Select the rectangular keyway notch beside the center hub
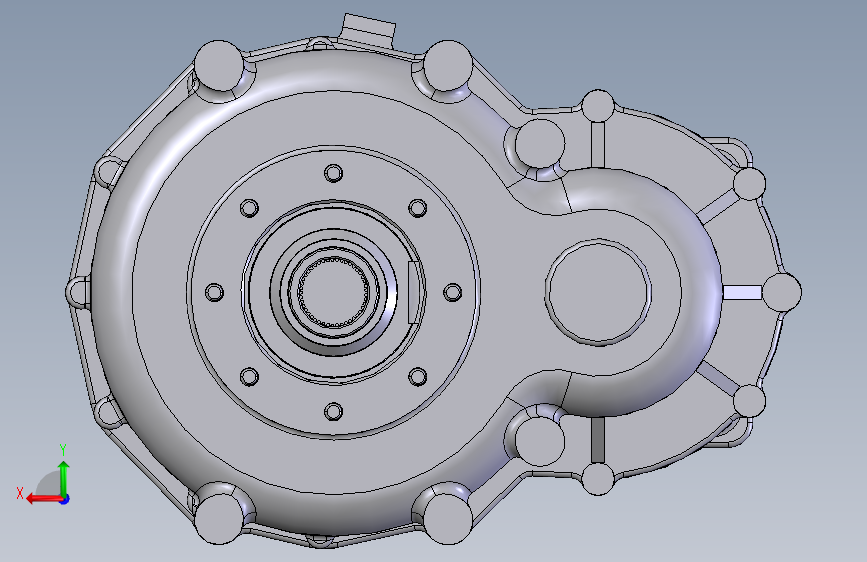 (412, 292)
